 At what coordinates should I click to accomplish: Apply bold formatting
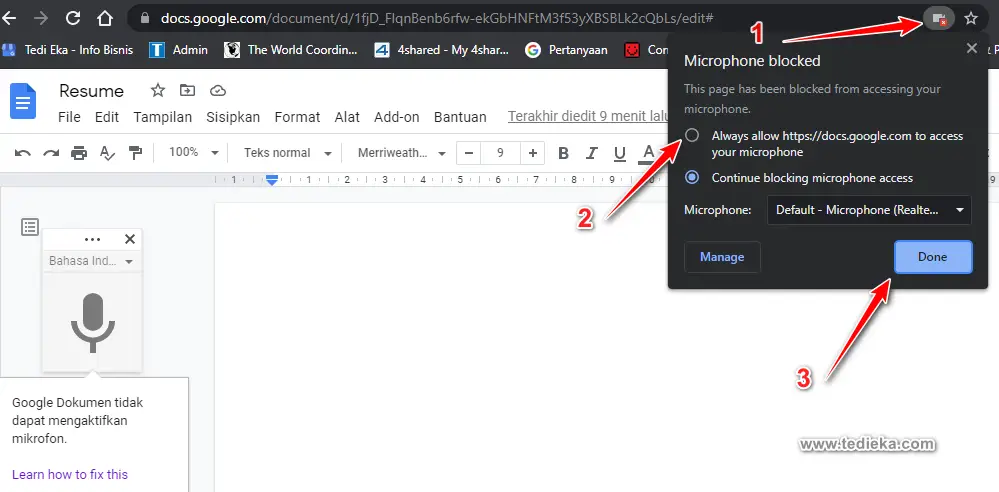pos(563,153)
